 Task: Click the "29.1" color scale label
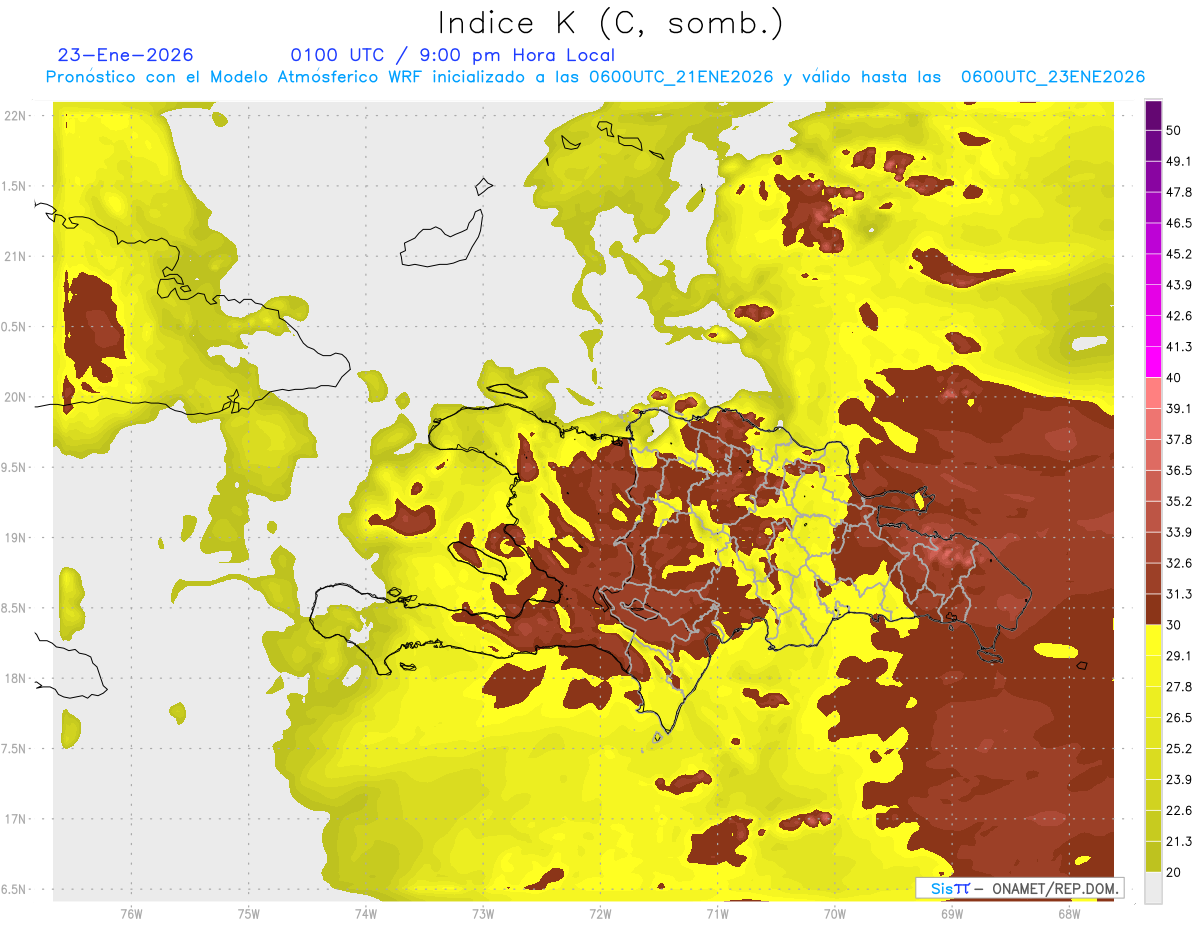(1179, 656)
